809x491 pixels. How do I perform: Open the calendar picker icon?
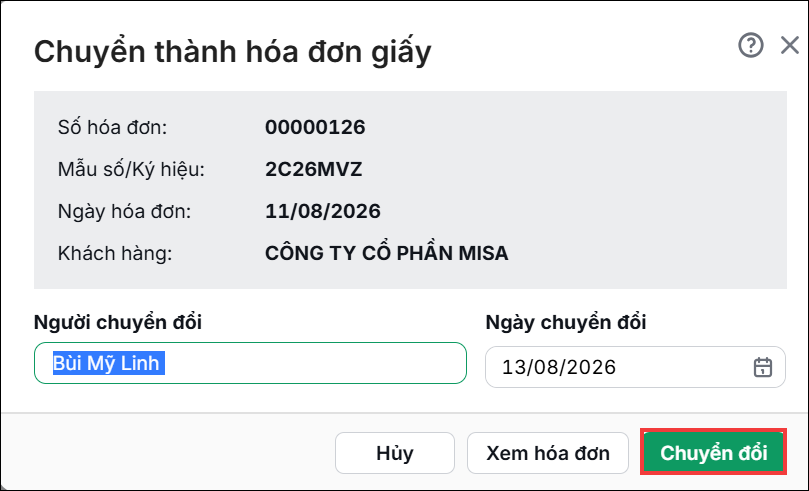[x=763, y=367]
